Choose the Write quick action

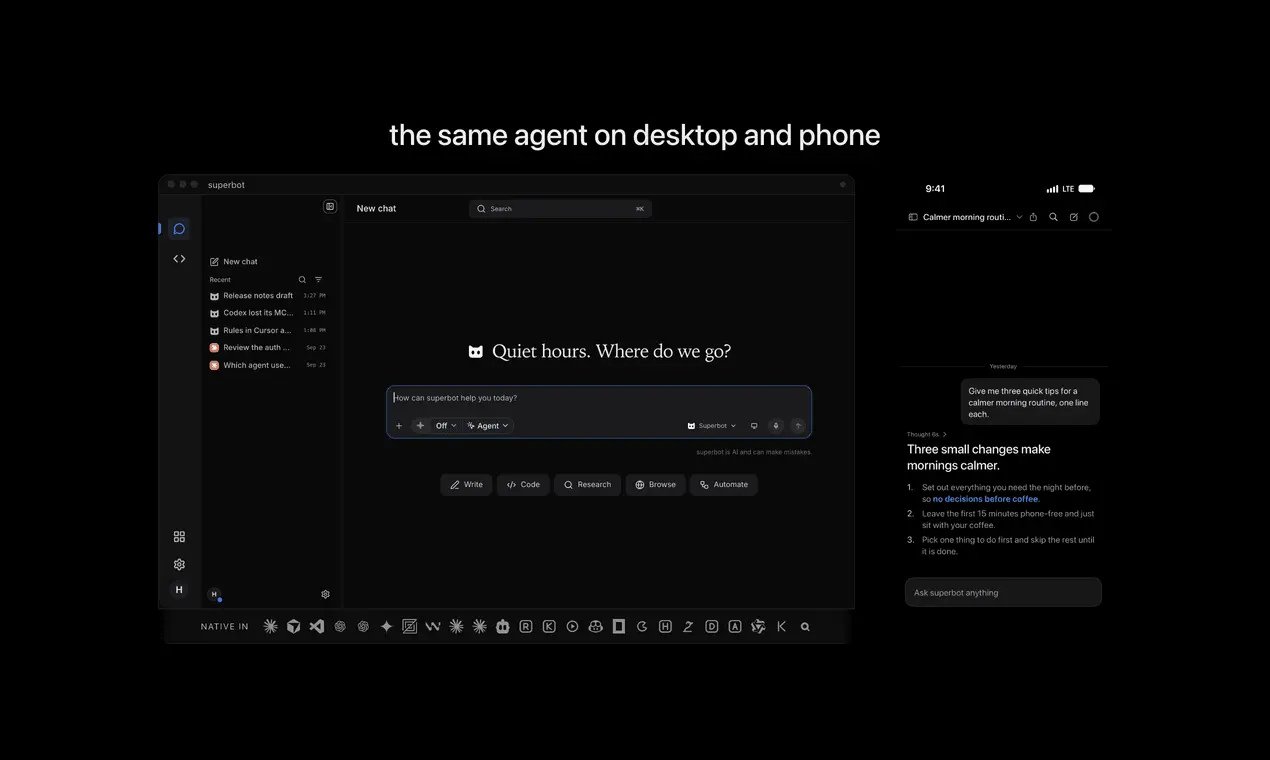point(466,485)
